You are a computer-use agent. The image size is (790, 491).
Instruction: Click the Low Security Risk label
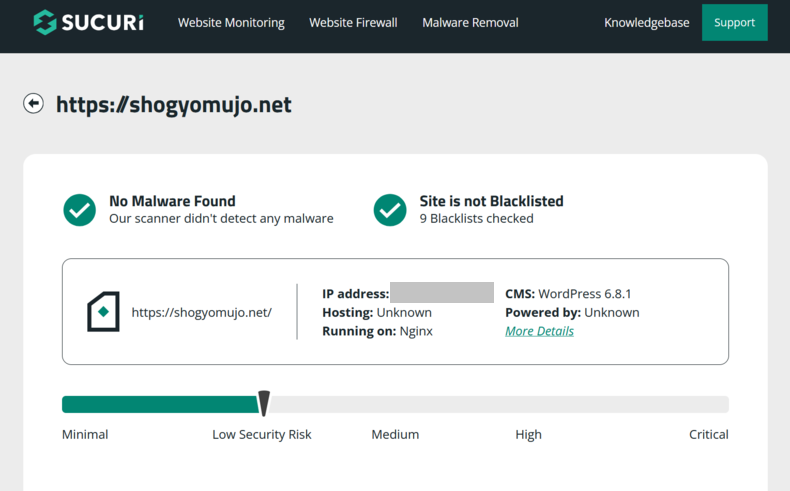pos(261,435)
